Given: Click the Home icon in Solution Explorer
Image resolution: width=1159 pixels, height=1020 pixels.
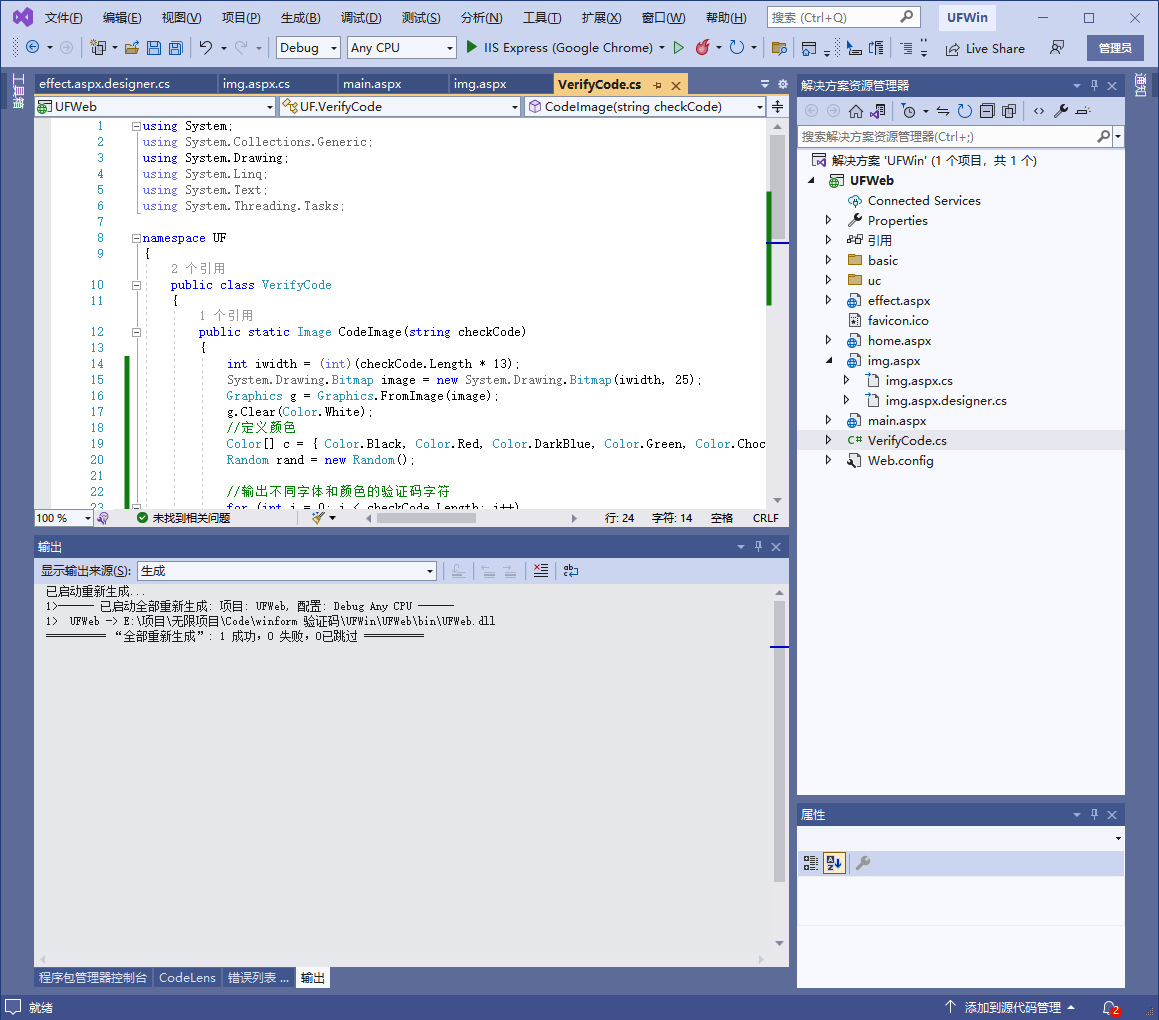Looking at the screenshot, I should (x=856, y=111).
